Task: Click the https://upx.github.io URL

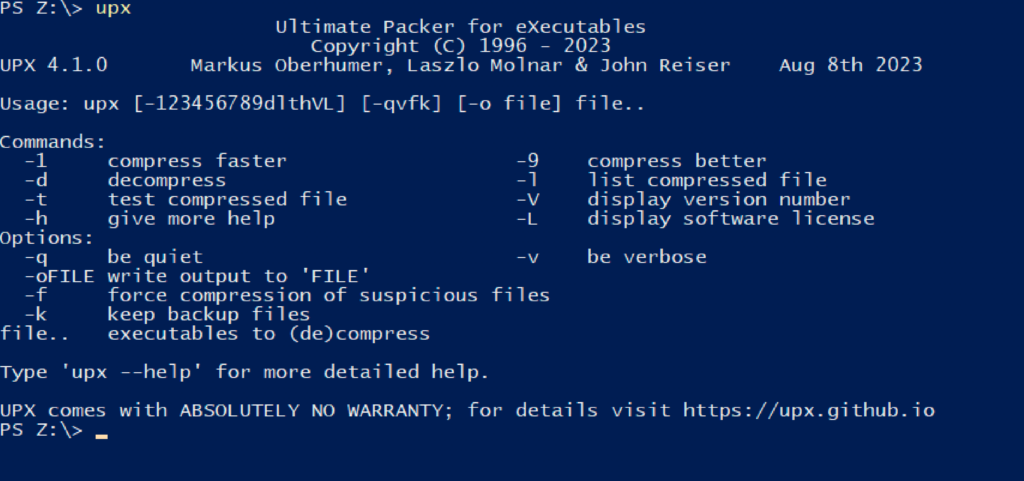Action: [809, 410]
